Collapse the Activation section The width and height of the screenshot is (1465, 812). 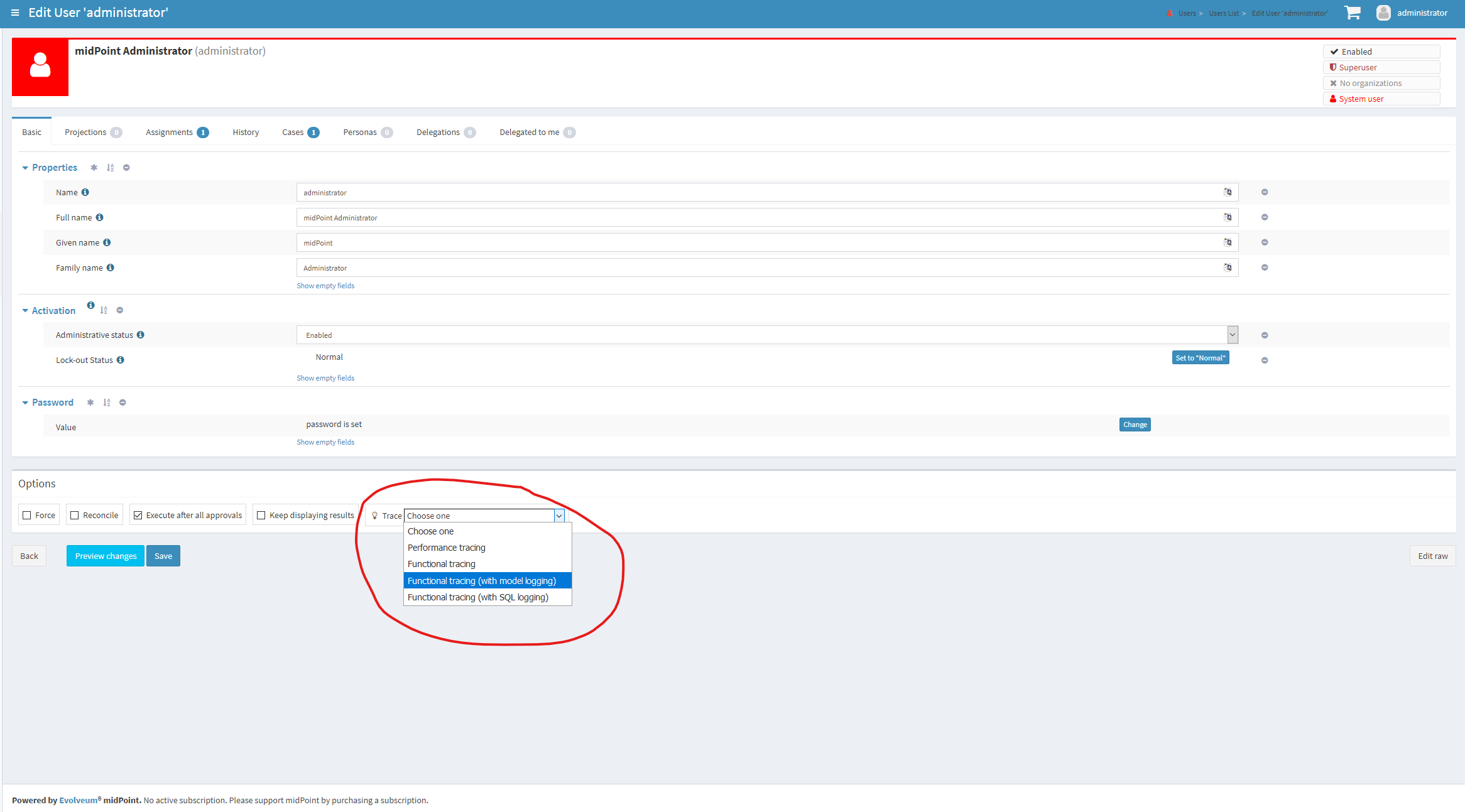25,311
